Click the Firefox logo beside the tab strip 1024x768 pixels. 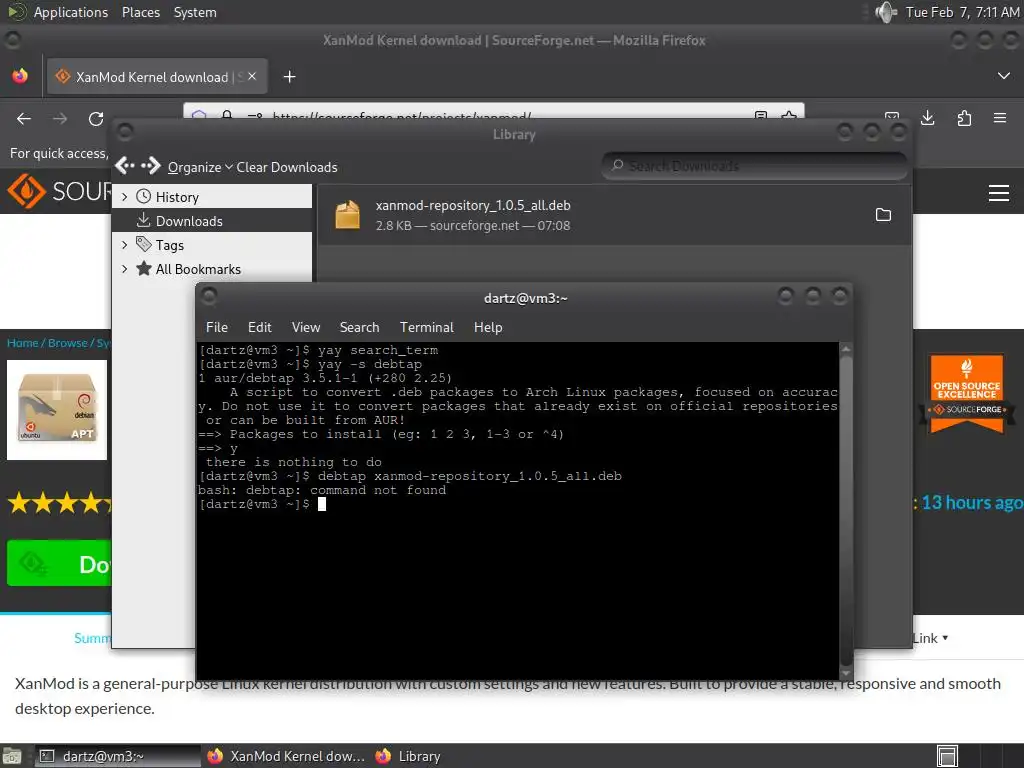[20, 76]
